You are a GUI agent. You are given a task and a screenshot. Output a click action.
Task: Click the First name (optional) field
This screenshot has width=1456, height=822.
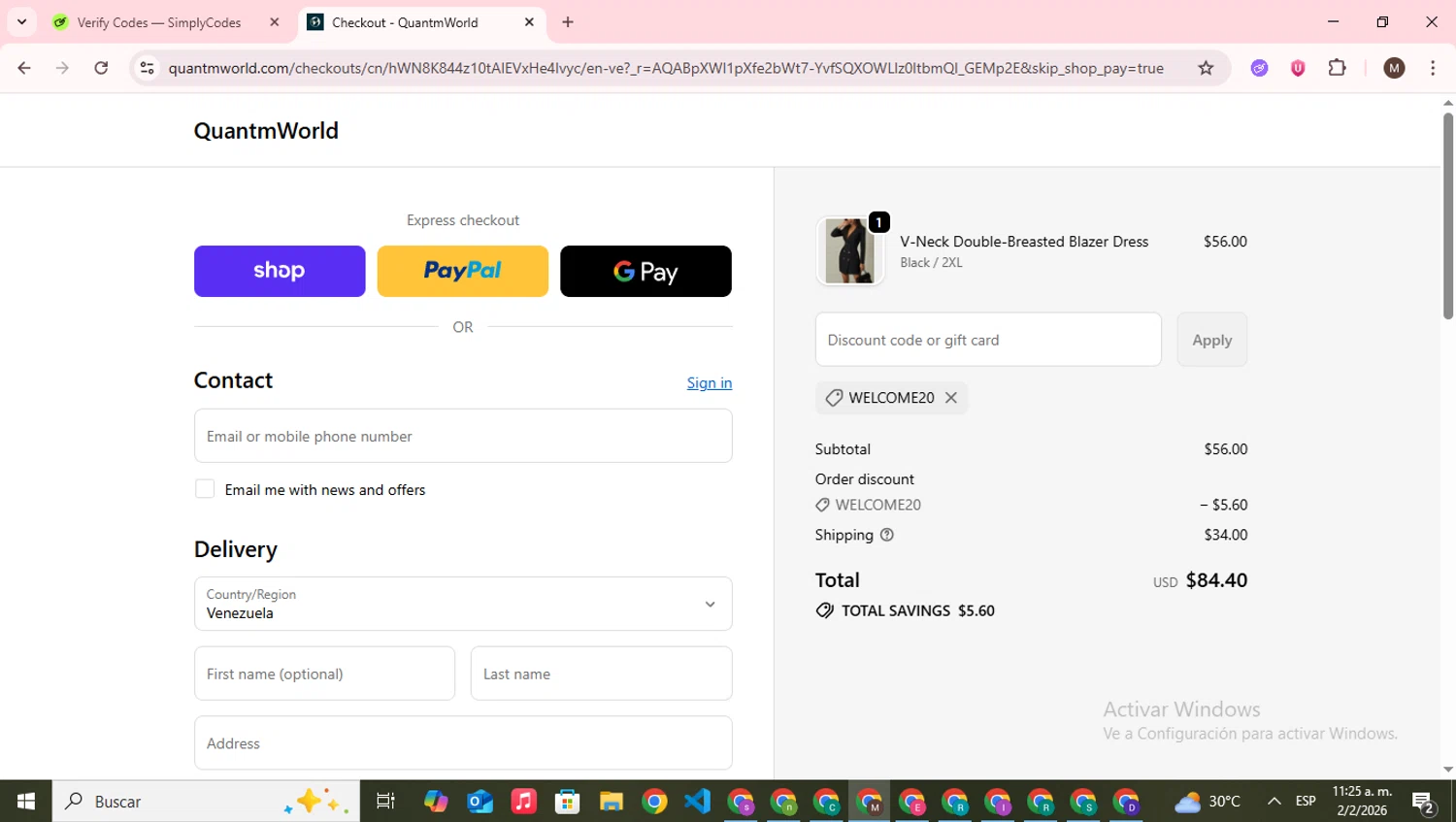[x=324, y=674]
